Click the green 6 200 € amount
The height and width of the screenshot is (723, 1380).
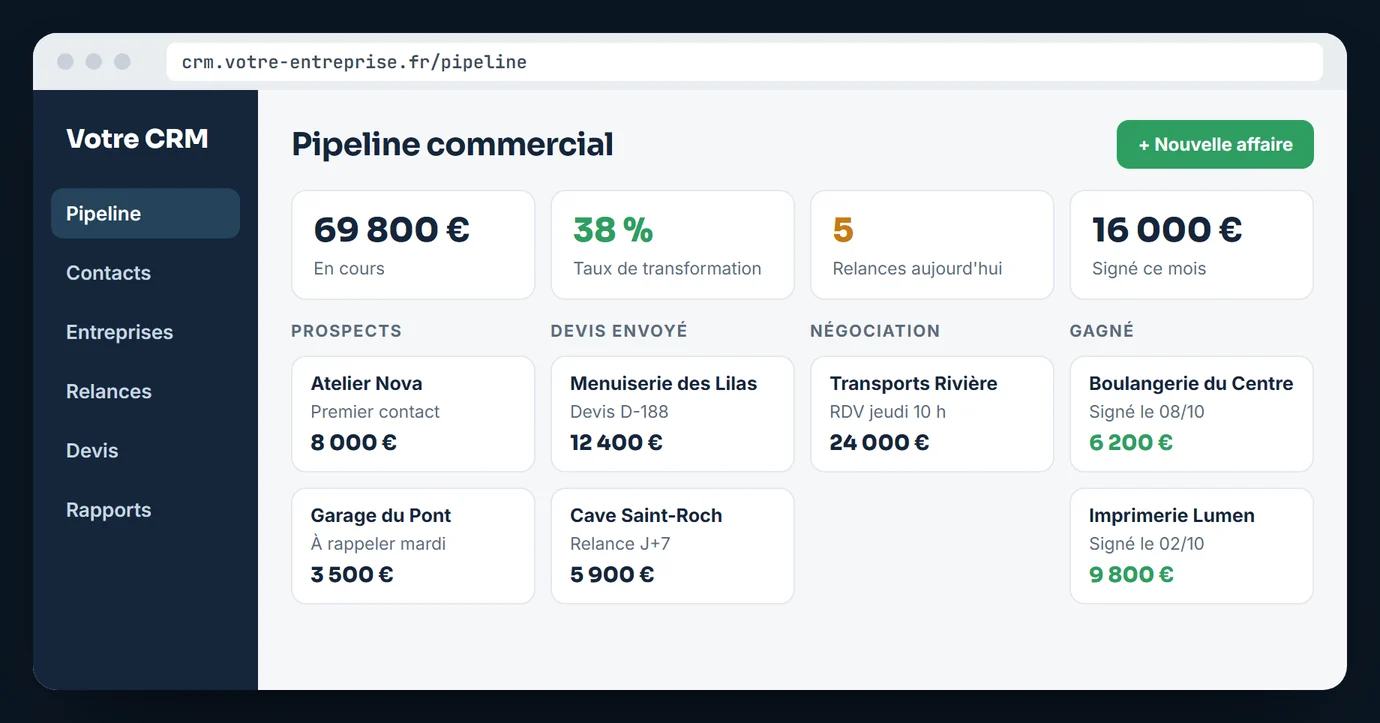click(x=1131, y=442)
